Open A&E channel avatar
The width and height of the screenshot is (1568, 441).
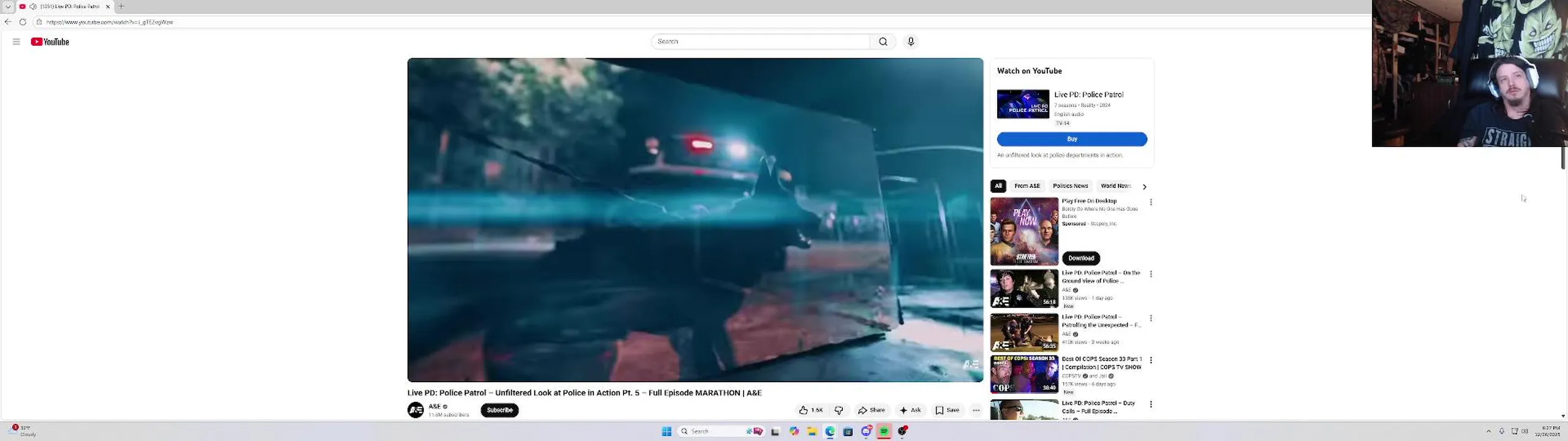pos(415,410)
